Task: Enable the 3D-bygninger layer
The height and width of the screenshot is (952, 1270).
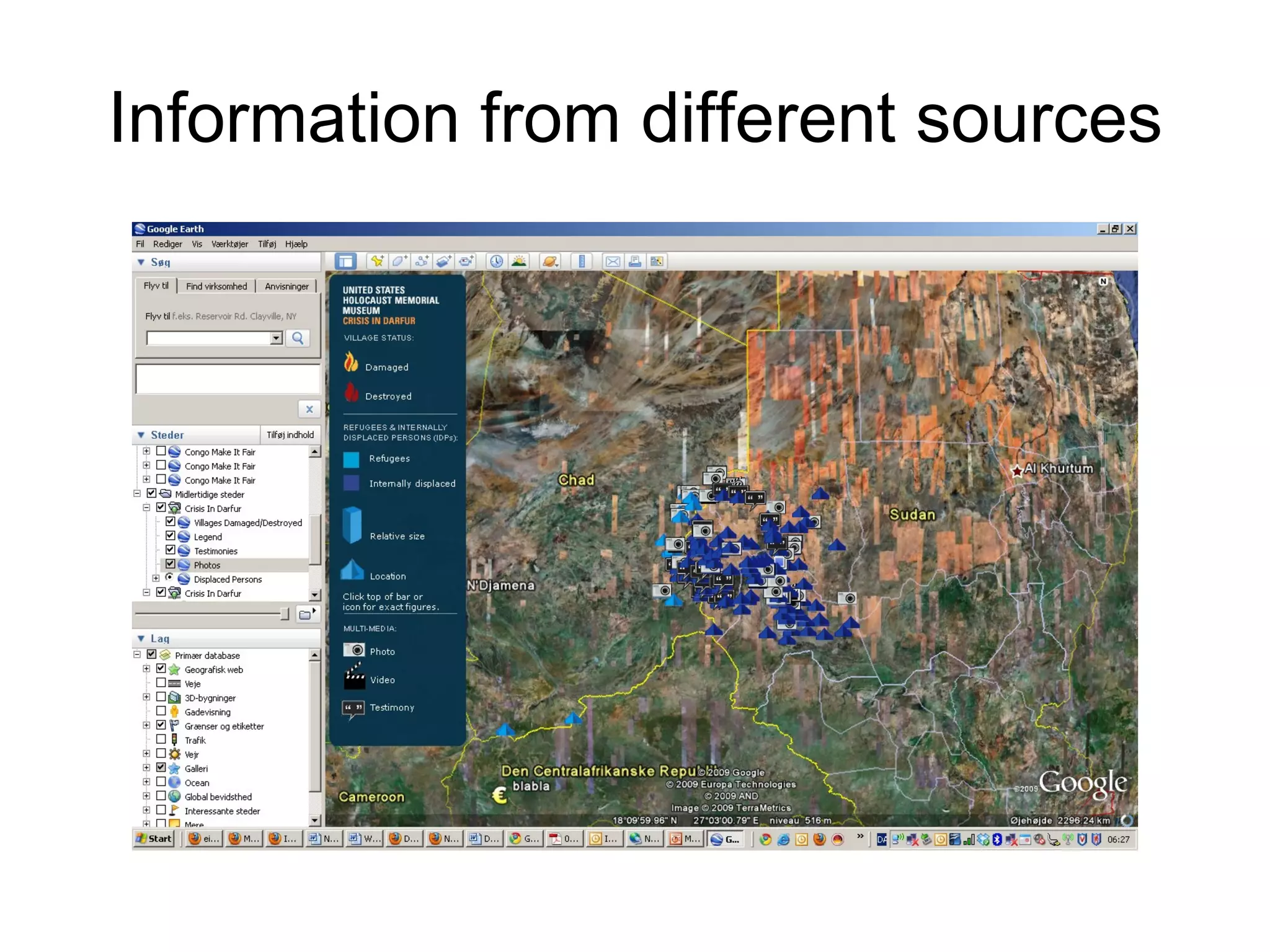Action: click(161, 697)
